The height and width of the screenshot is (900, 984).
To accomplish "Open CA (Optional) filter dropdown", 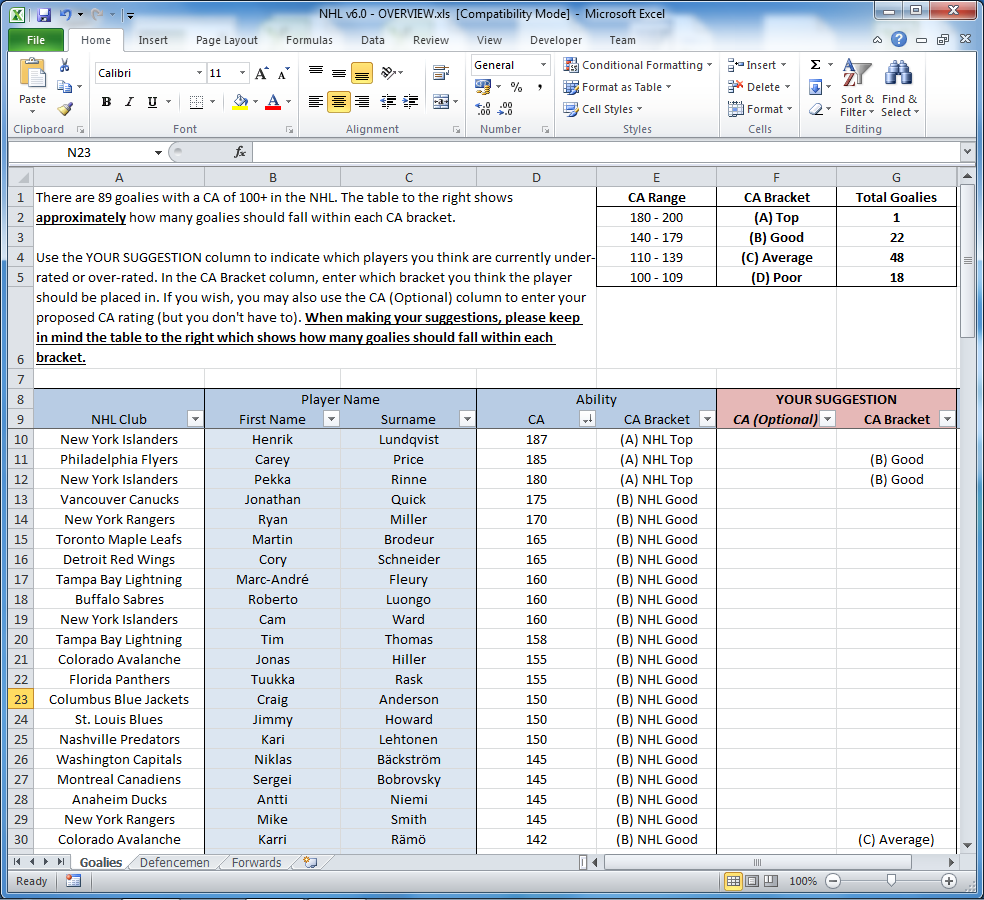I will 828,419.
